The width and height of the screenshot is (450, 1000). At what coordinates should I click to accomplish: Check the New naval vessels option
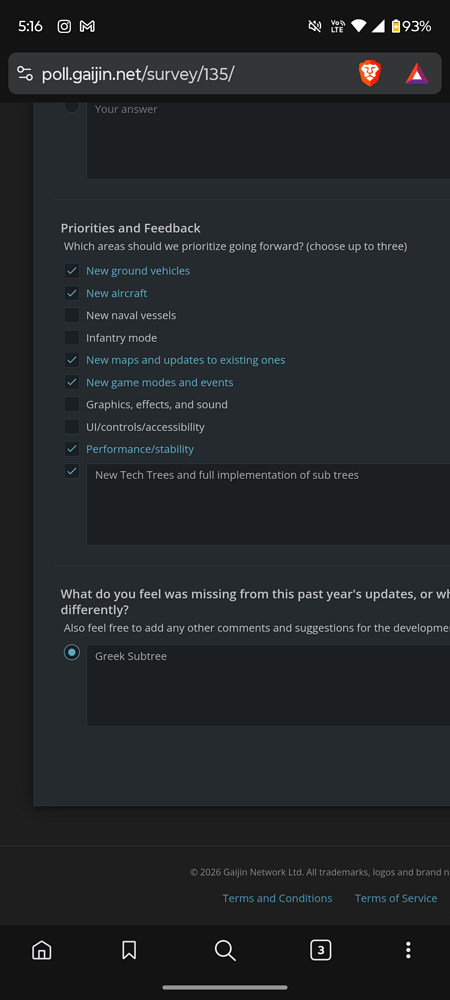coord(72,315)
